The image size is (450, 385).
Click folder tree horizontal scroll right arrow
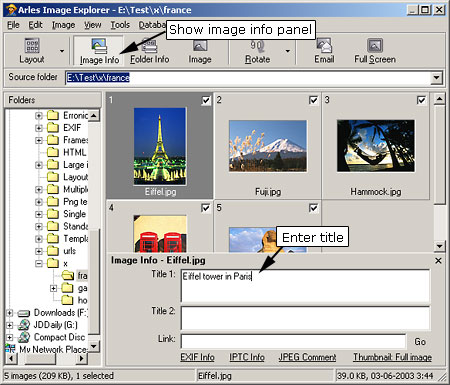82,358
